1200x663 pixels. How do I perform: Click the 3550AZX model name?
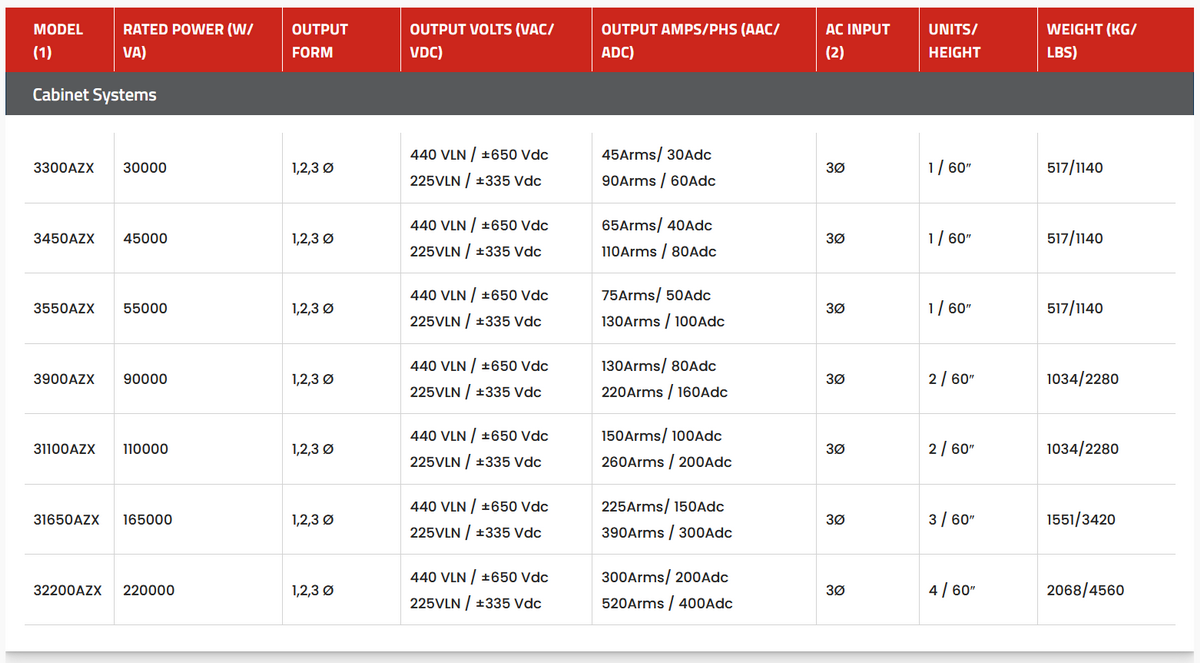pyautogui.click(x=64, y=309)
